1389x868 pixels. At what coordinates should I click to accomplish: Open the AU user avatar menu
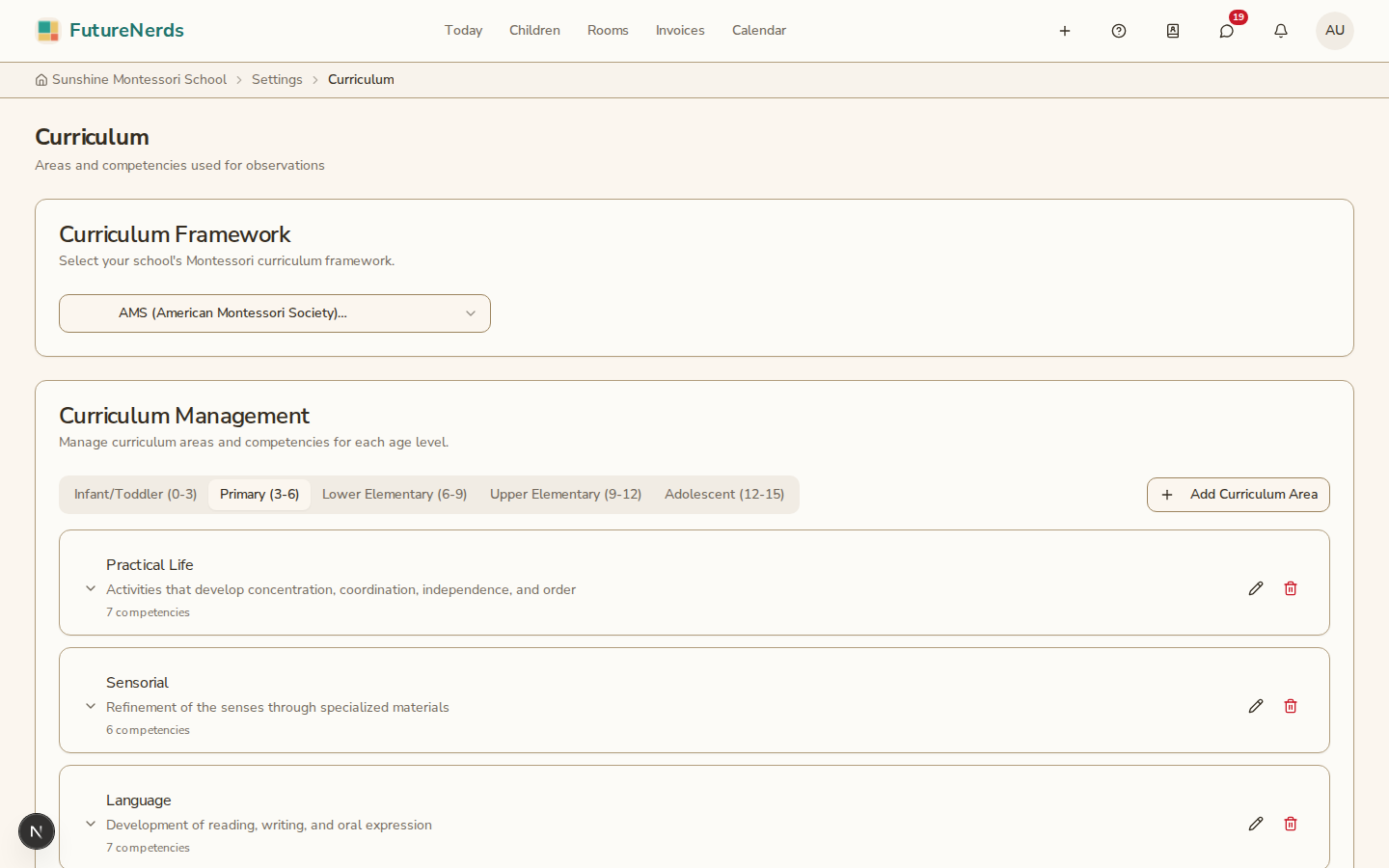click(1335, 31)
